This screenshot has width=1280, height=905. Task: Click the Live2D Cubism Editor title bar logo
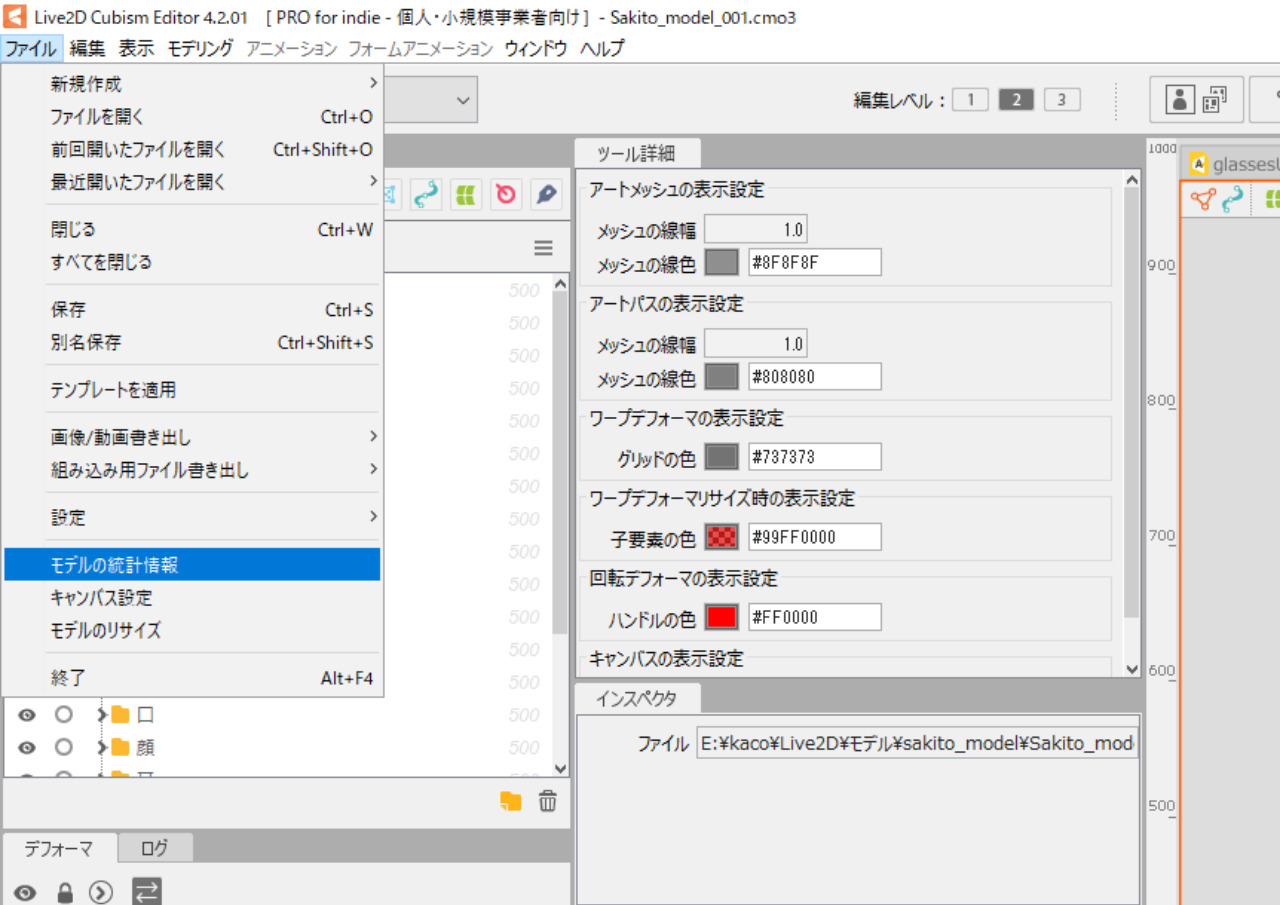14,17
